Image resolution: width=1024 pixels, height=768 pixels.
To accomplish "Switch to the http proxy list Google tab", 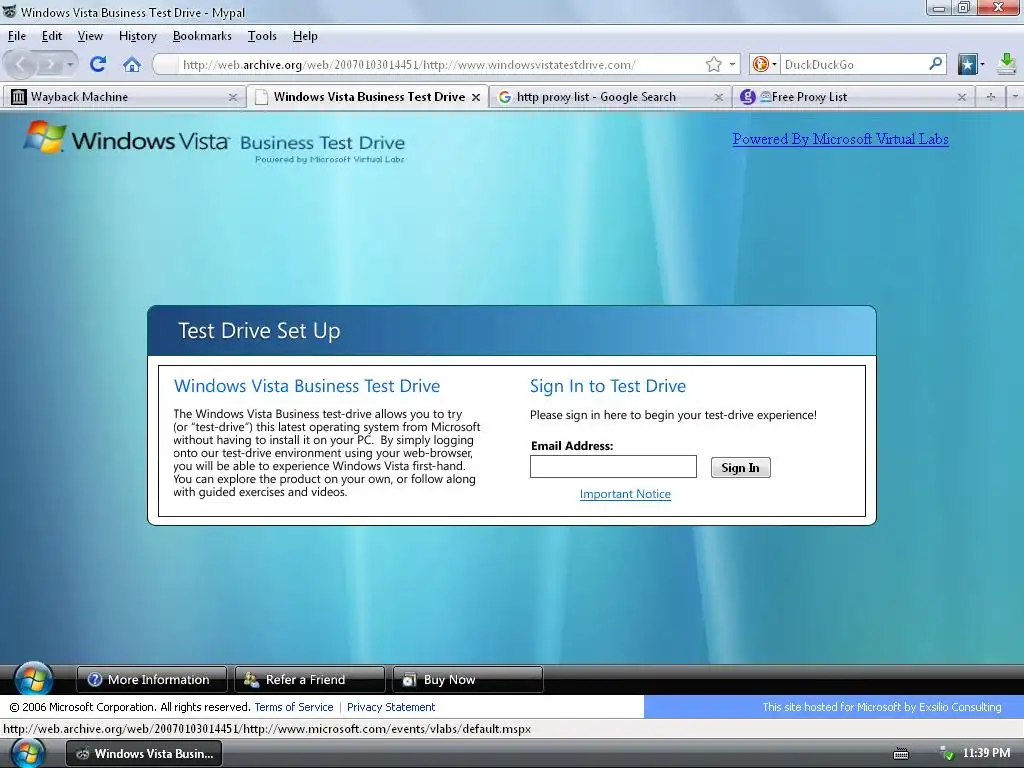I will coord(609,97).
